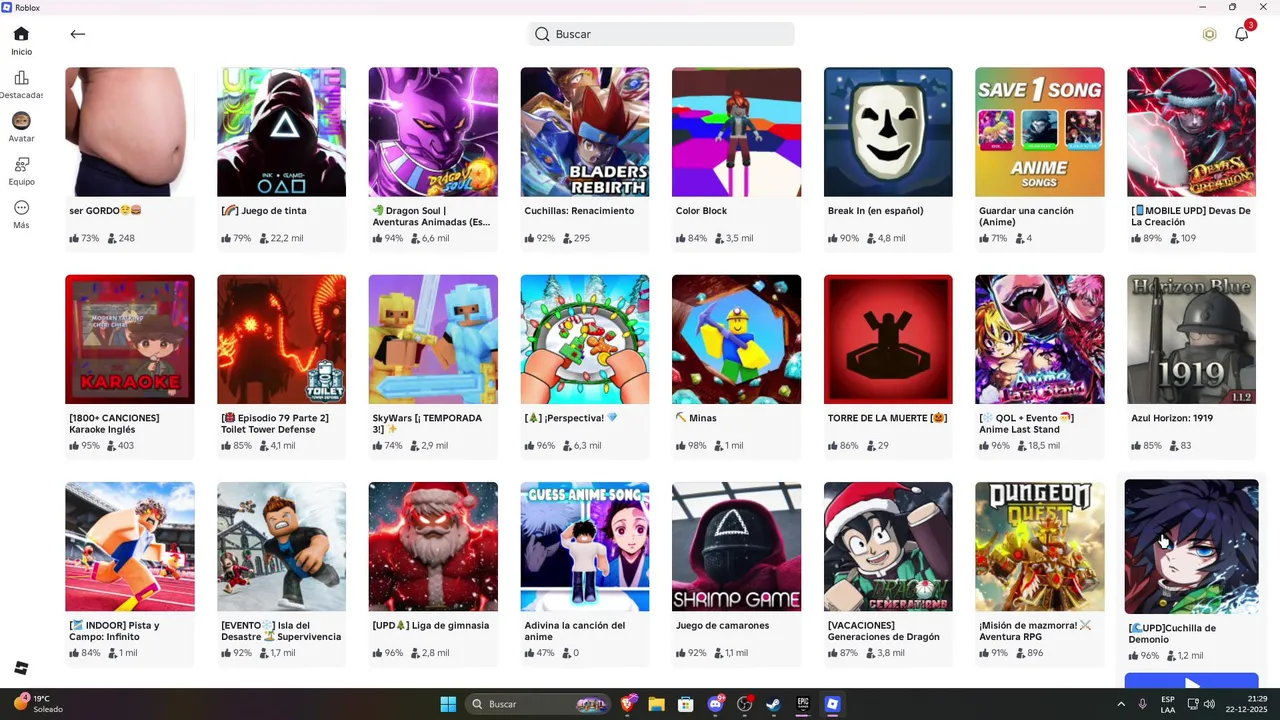Open Destacadas charts in sidebar
Screen dimensions: 1280x720
(x=21, y=84)
